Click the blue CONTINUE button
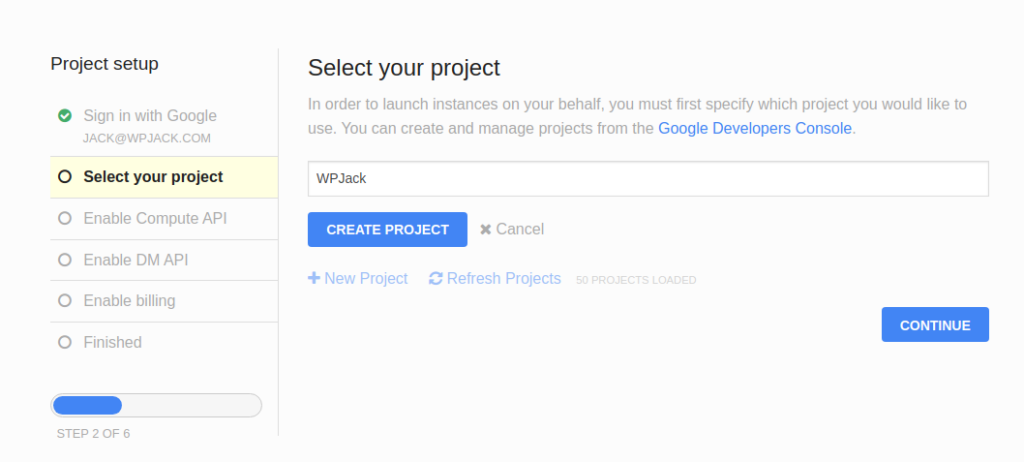1024x462 pixels. pyautogui.click(x=935, y=325)
